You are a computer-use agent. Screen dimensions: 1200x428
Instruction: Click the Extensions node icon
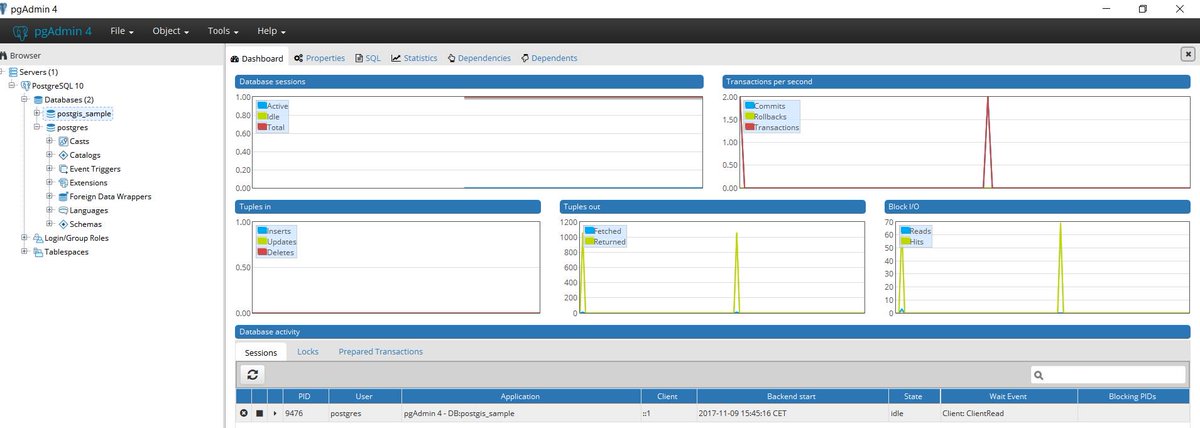click(x=63, y=183)
